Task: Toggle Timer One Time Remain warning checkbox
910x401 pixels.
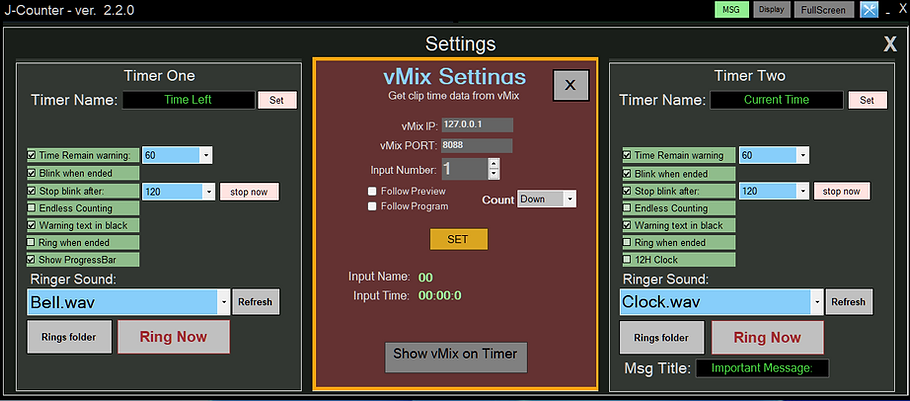Action: (x=31, y=156)
